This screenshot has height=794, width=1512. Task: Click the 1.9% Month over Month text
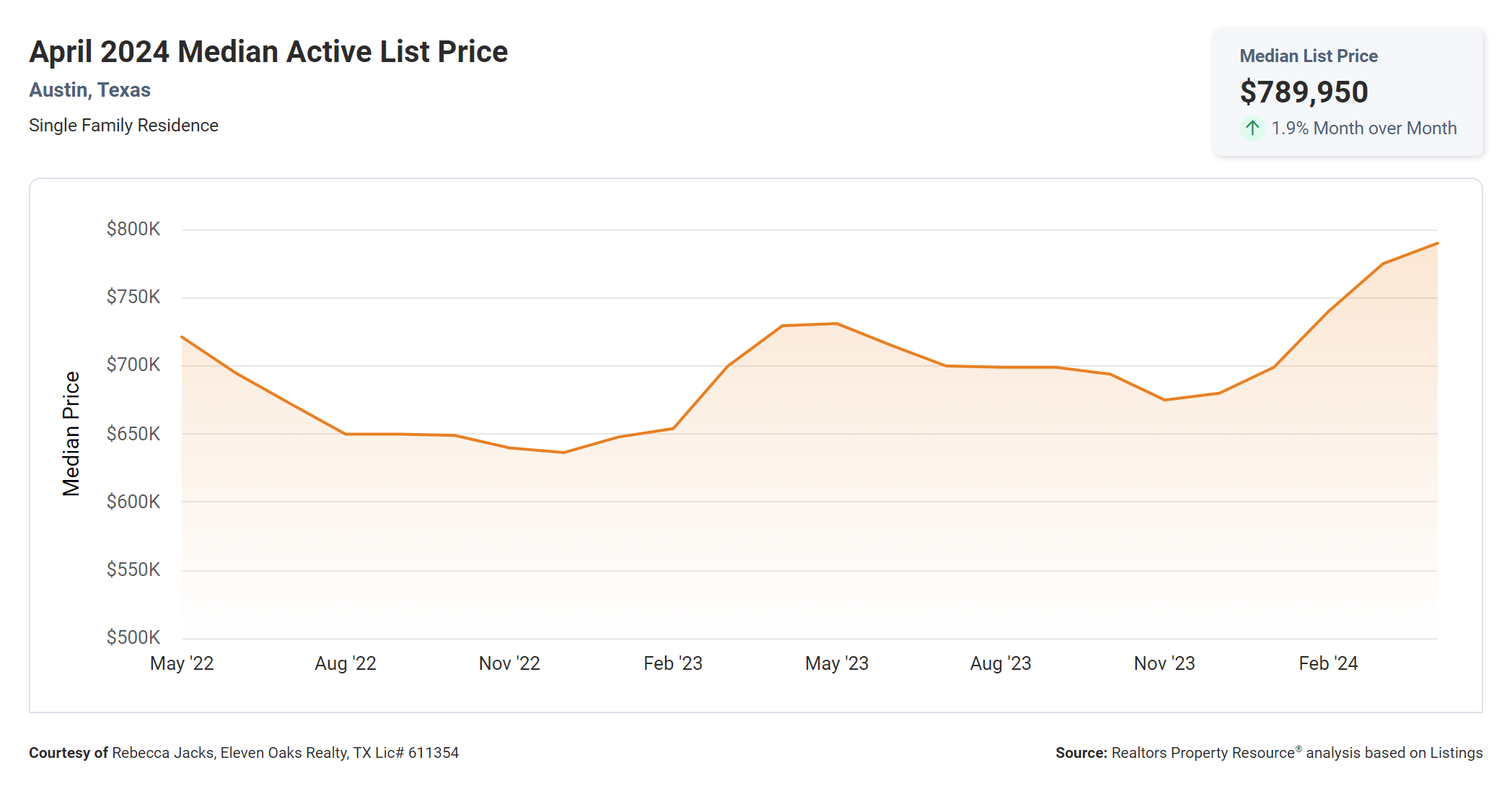coord(1363,128)
